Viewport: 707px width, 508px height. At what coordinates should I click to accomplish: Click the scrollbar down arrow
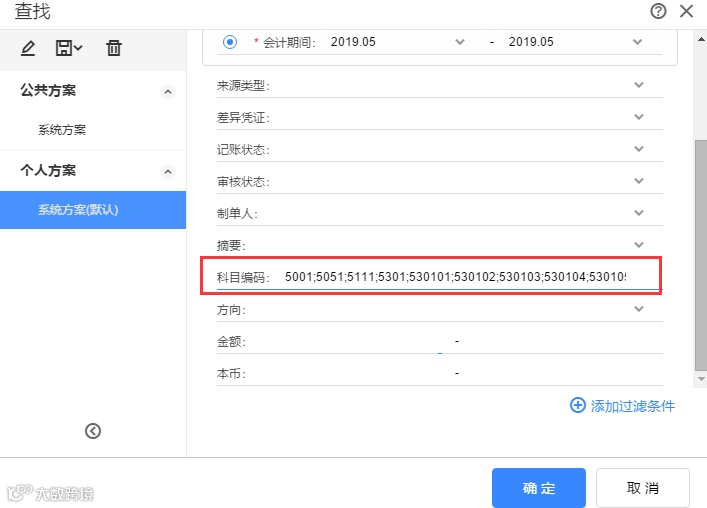pyautogui.click(x=701, y=379)
